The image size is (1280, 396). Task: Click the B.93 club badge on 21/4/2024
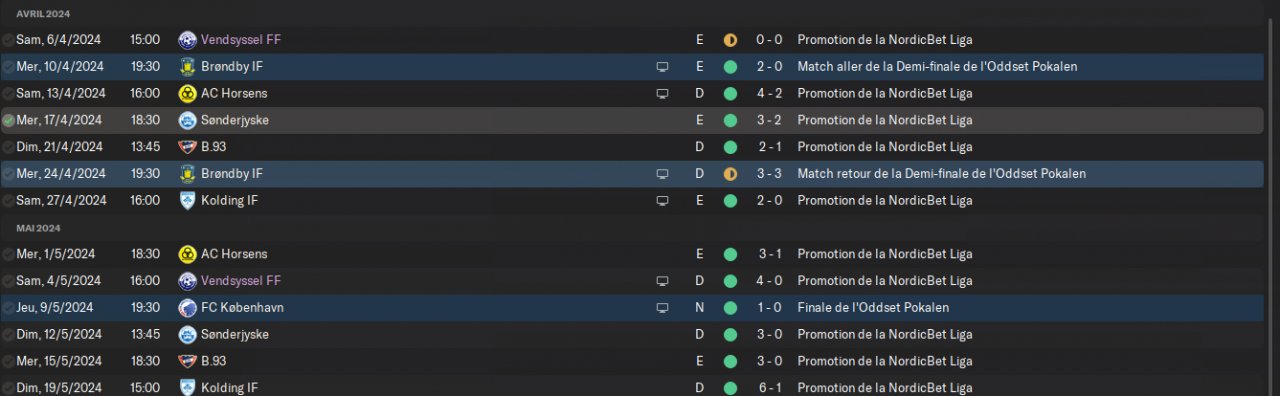pos(187,147)
